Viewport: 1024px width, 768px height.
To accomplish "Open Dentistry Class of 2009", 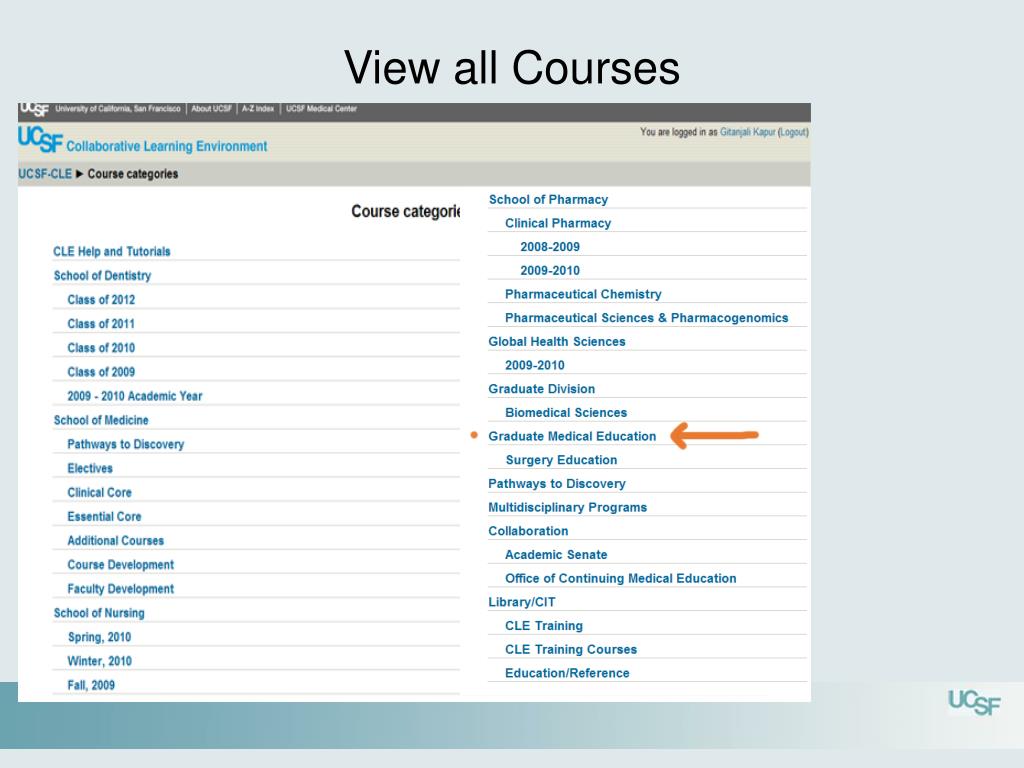I will [101, 372].
